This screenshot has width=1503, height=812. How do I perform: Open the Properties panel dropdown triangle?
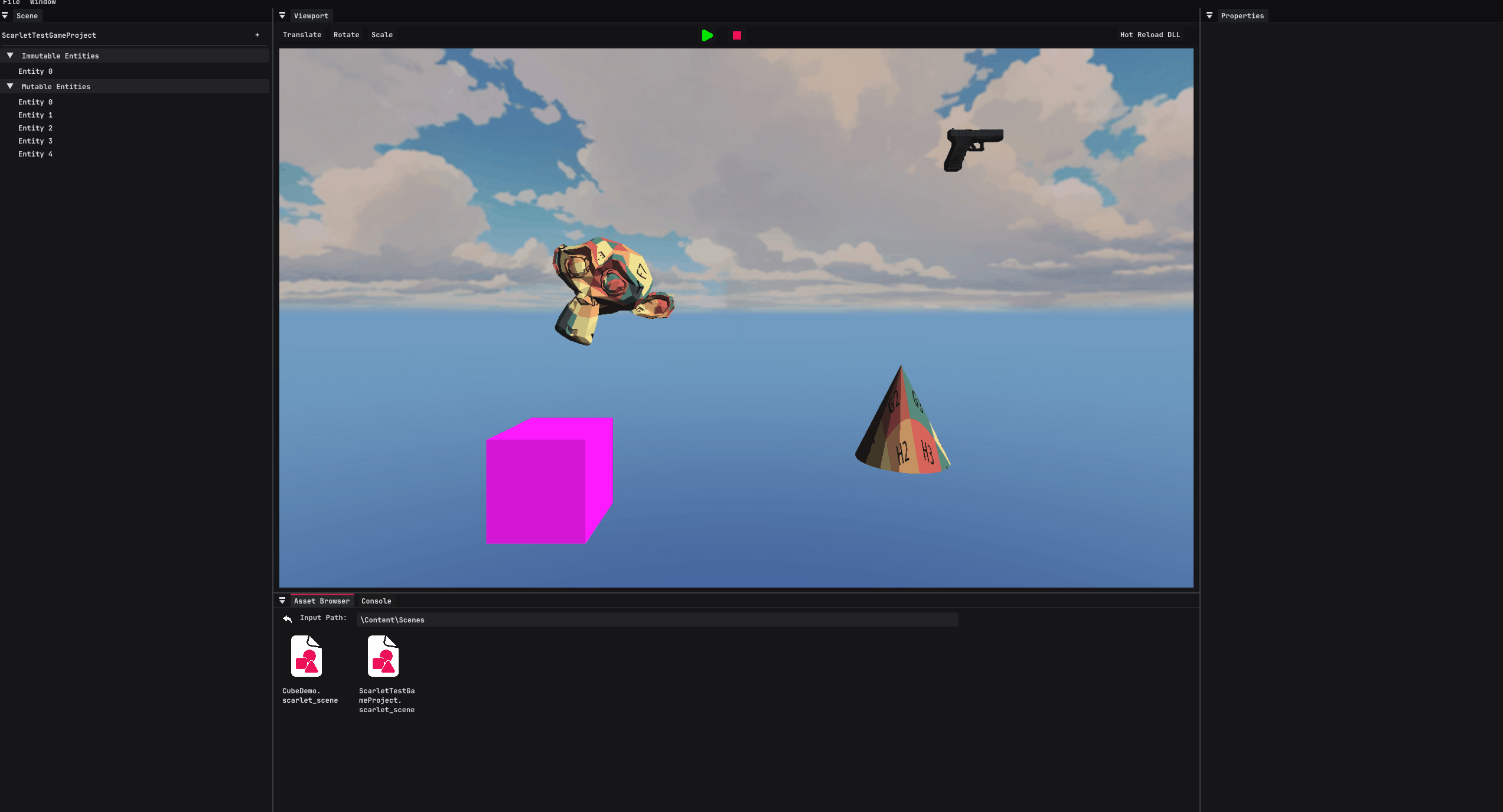(x=1209, y=15)
